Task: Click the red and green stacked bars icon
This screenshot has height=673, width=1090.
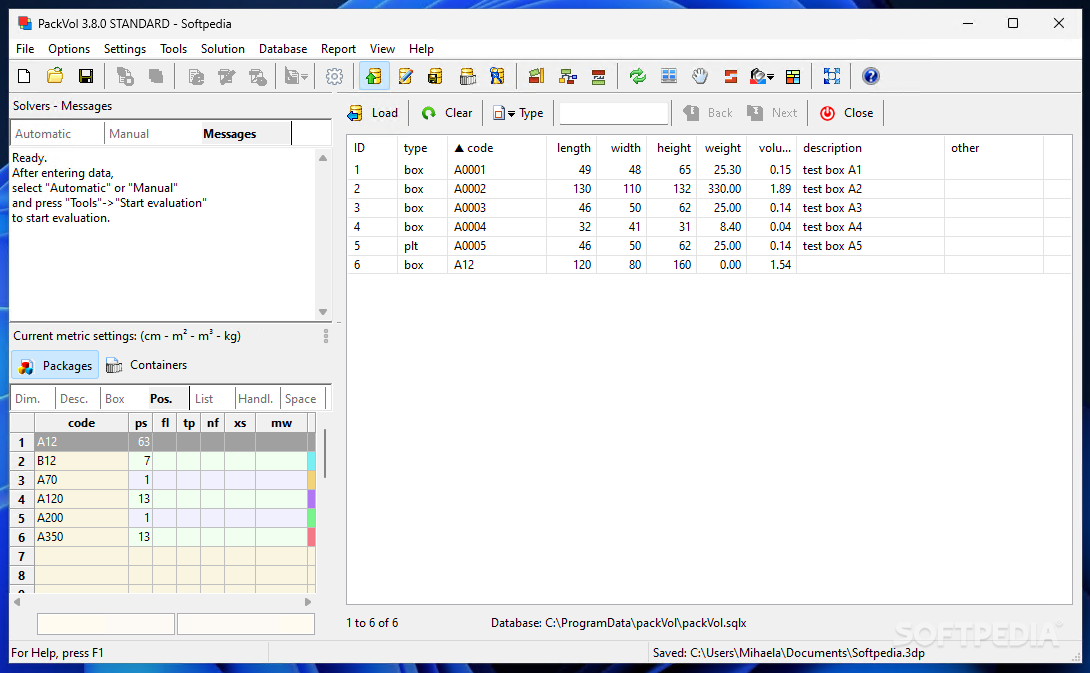Action: tap(598, 76)
